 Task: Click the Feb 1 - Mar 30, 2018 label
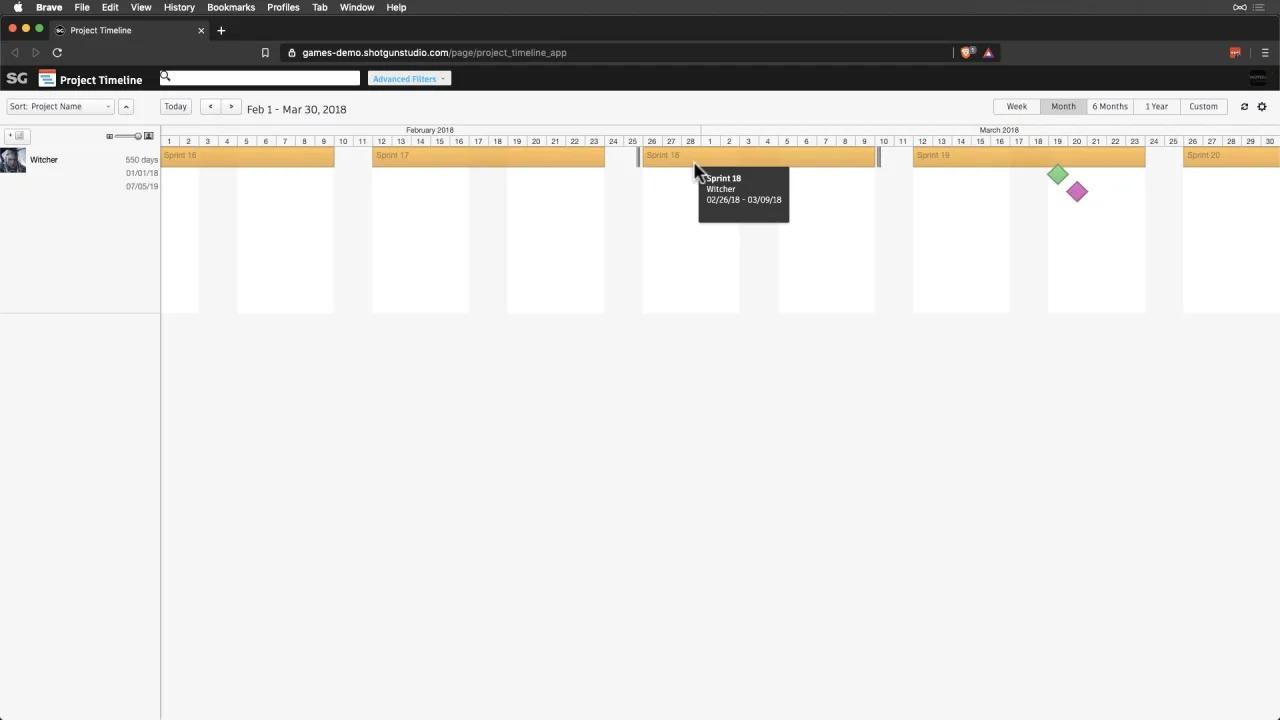coord(297,109)
